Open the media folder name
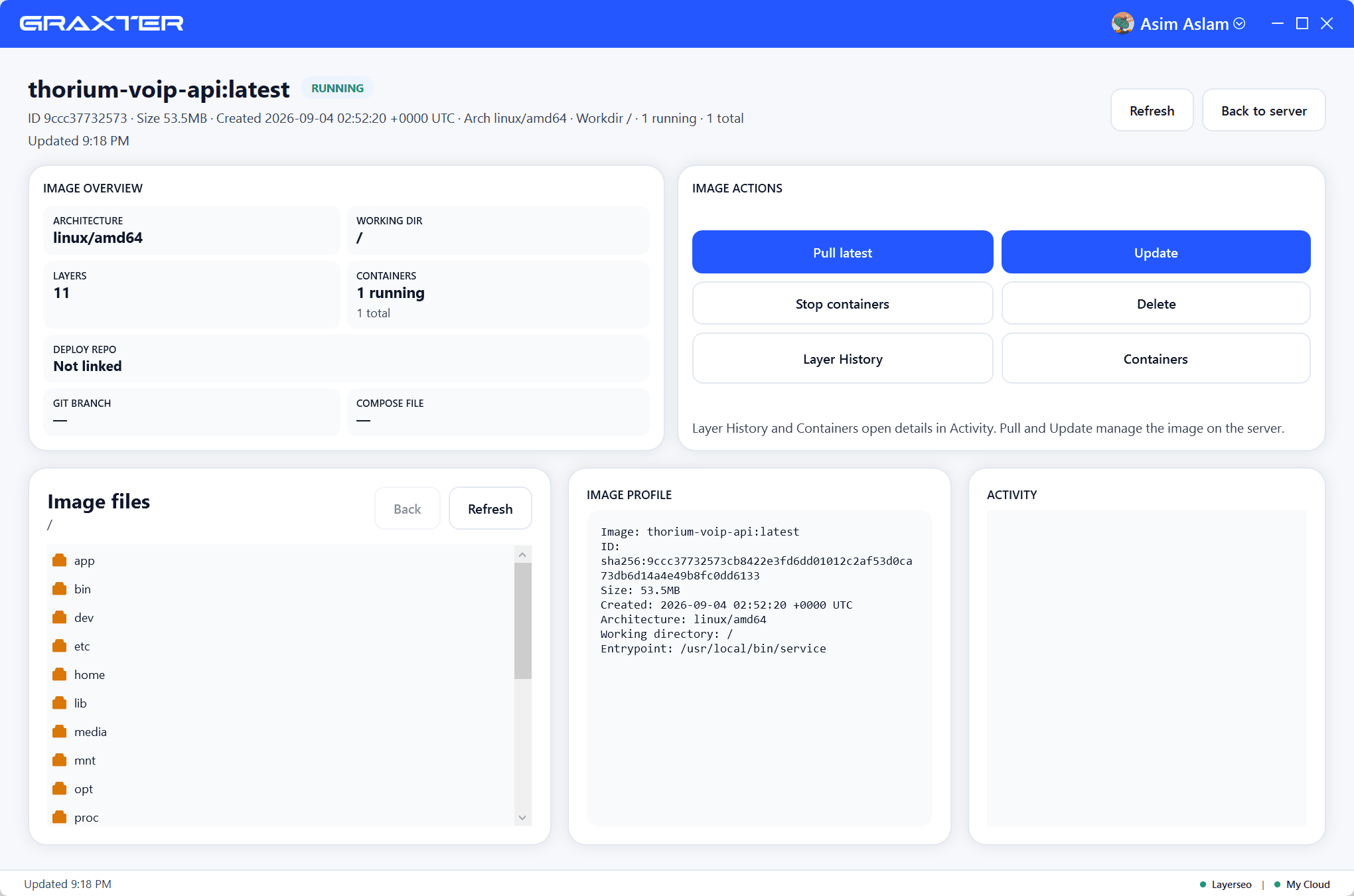This screenshot has width=1354, height=896. pos(90,731)
